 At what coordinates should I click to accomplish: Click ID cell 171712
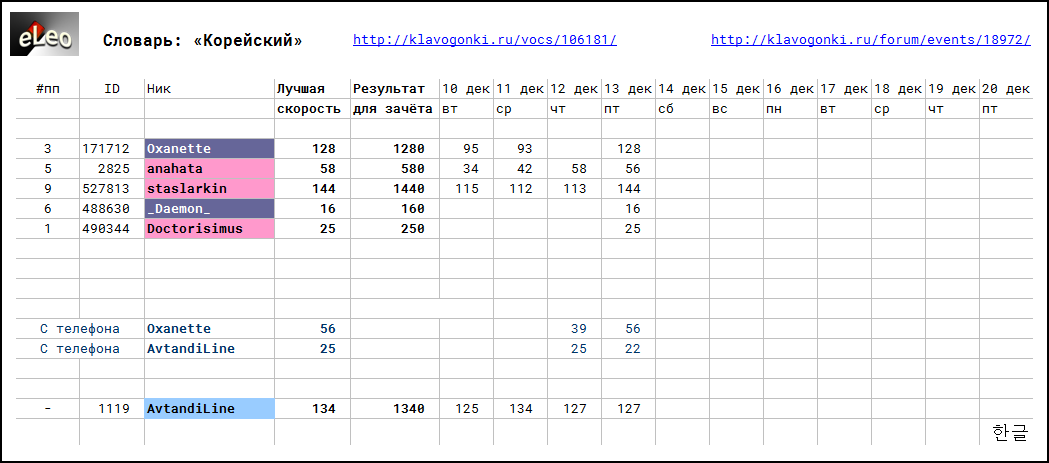(x=111, y=149)
